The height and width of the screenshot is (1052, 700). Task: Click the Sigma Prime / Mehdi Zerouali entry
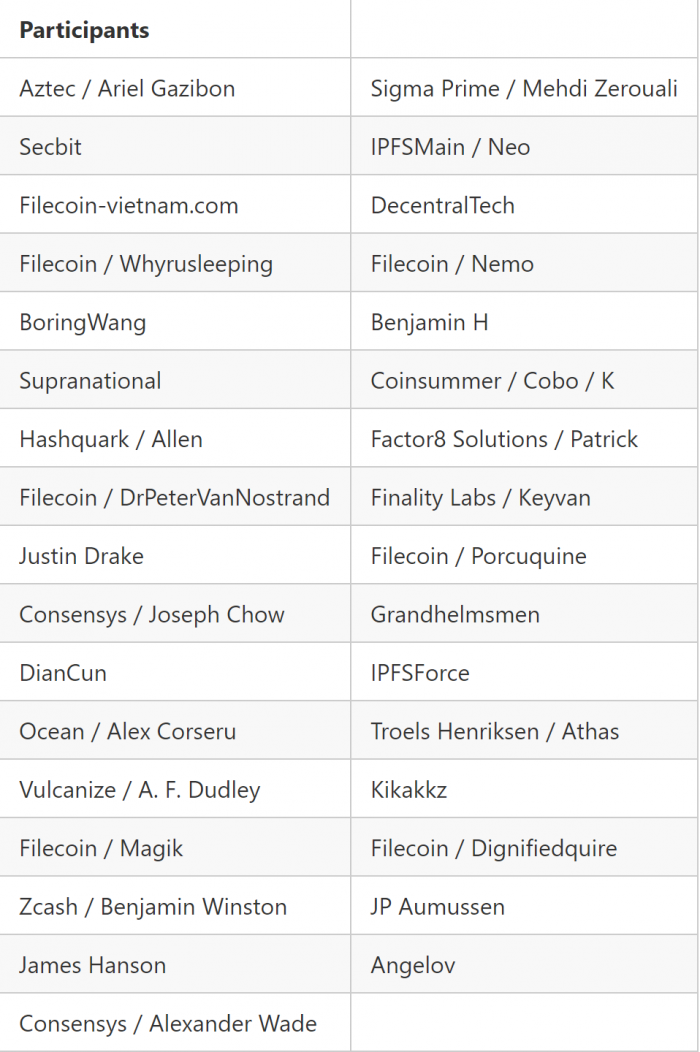(524, 87)
